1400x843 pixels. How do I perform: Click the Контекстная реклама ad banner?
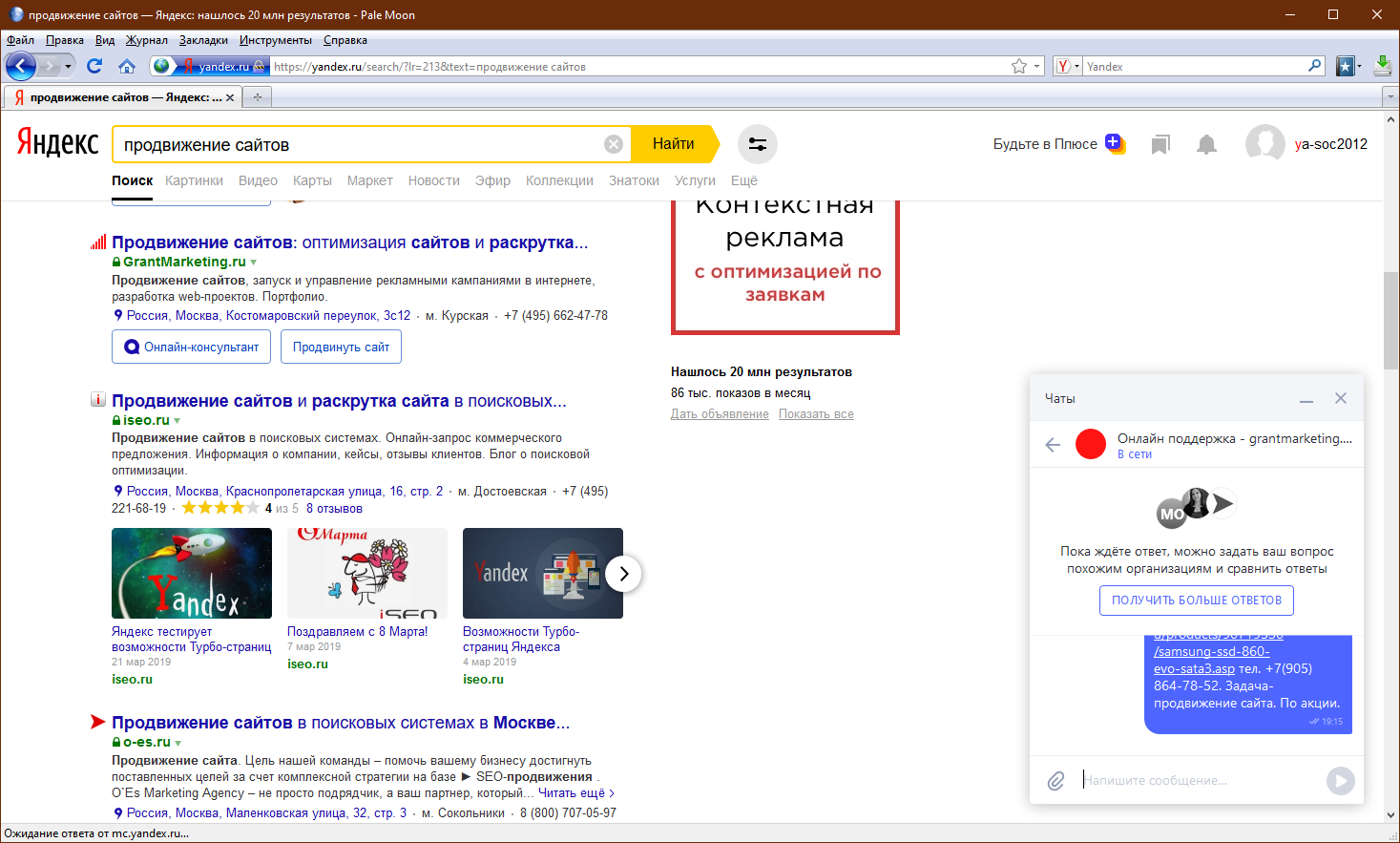click(785, 267)
